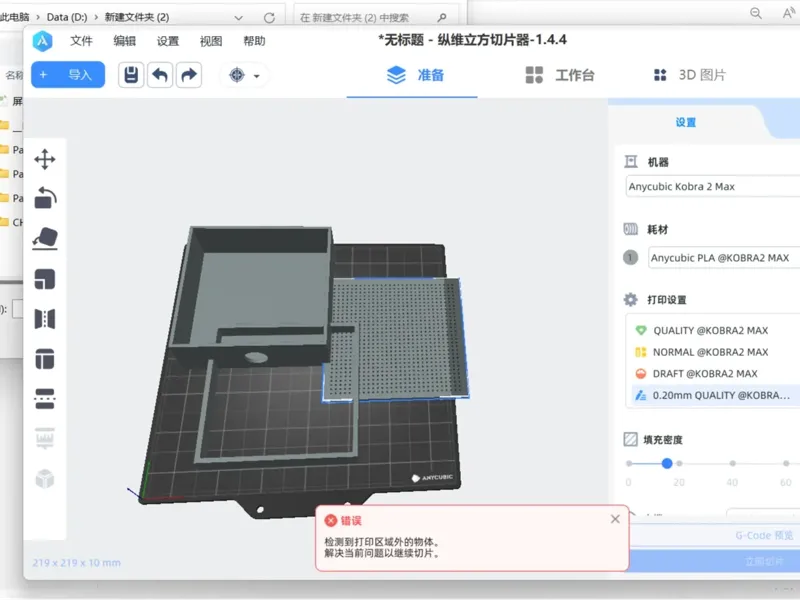Open the Cut model tool
The image size is (800, 600).
coord(45,359)
